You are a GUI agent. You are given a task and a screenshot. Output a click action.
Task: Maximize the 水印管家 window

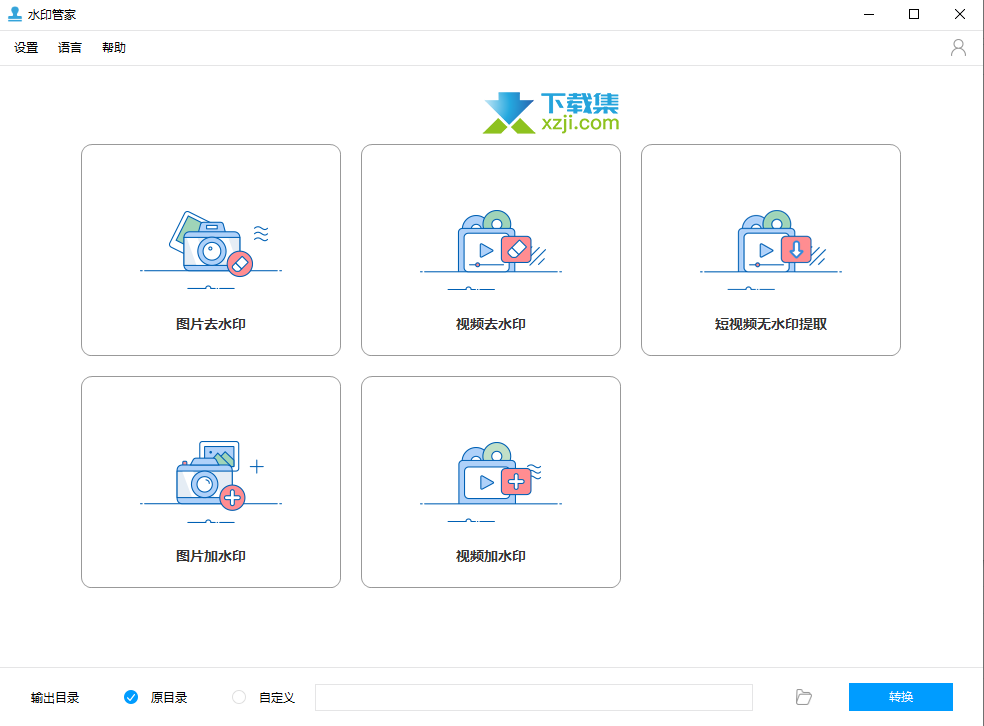click(x=913, y=14)
